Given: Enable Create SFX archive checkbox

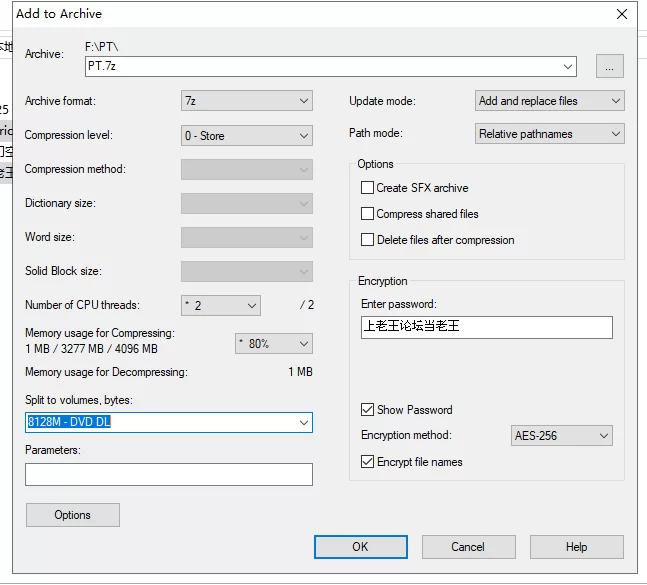Looking at the screenshot, I should coord(368,188).
